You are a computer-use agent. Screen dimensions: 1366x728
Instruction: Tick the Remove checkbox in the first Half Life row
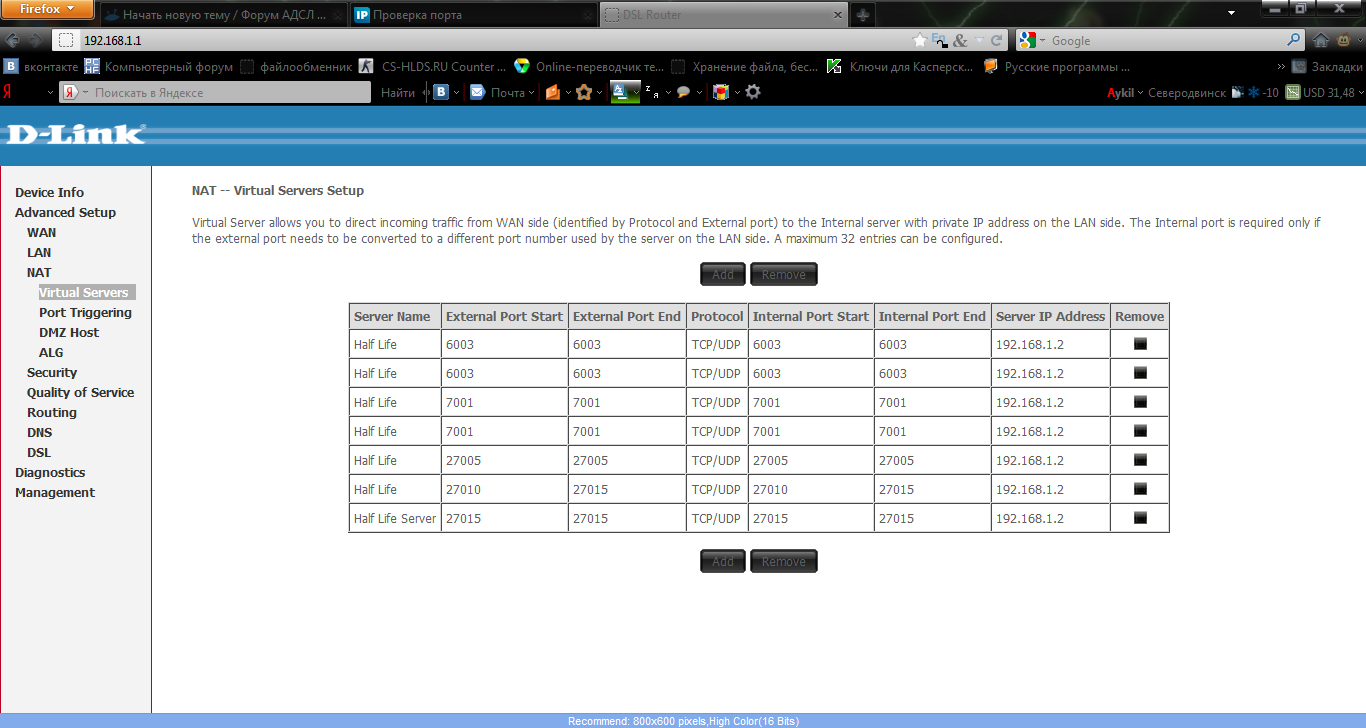coord(1140,344)
